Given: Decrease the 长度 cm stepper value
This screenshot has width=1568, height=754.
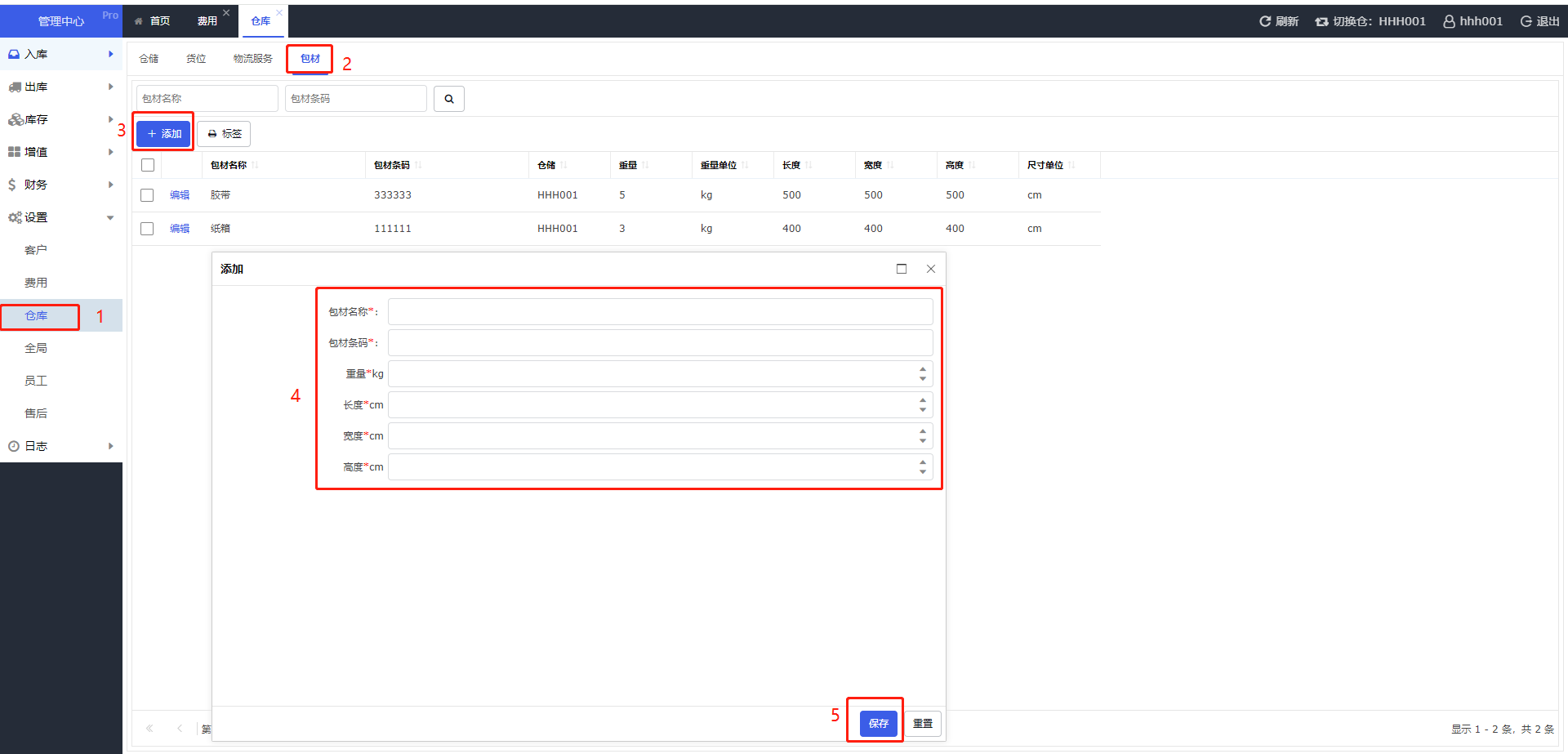Looking at the screenshot, I should tap(923, 410).
